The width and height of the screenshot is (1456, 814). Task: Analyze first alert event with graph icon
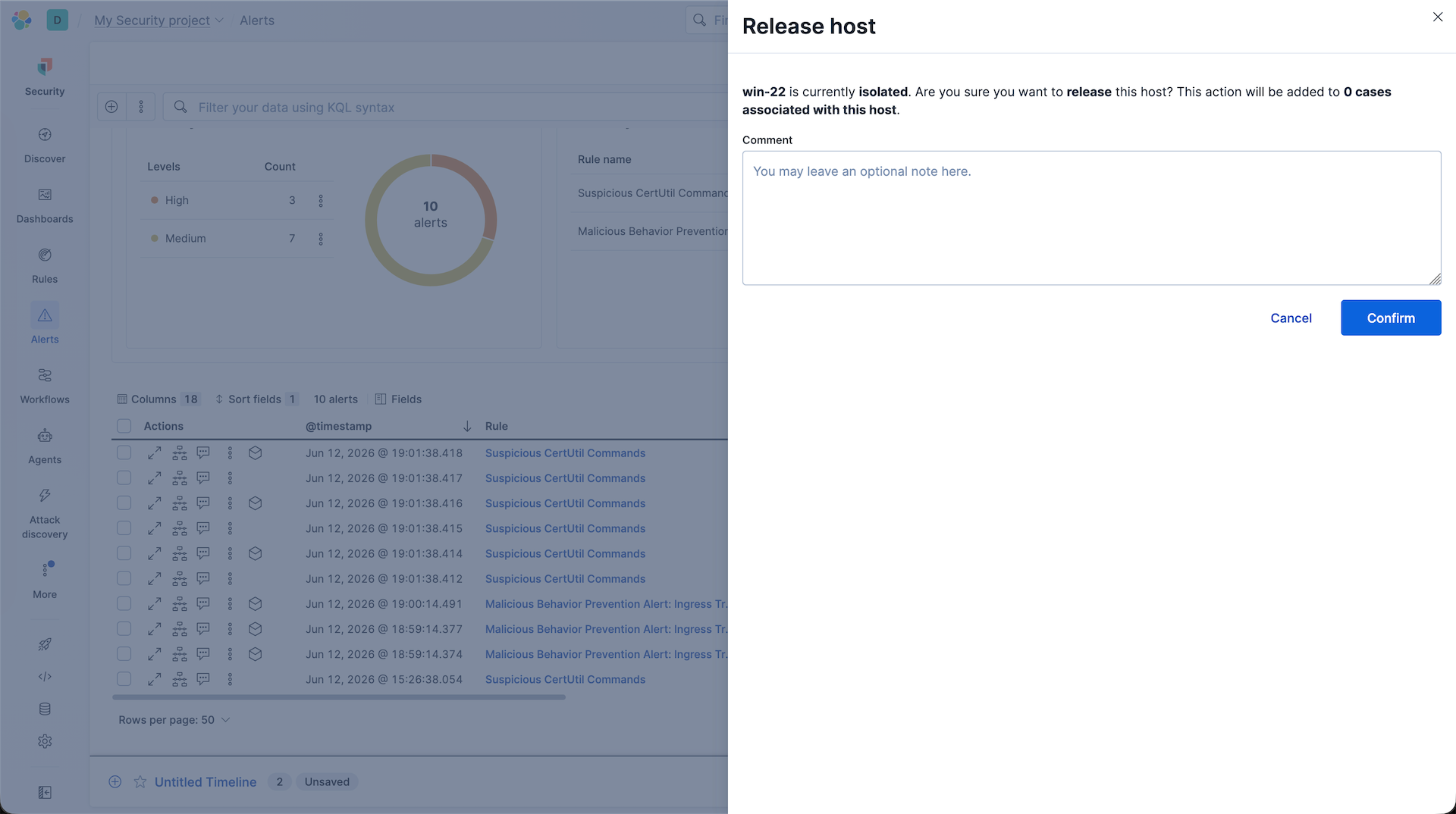point(180,453)
